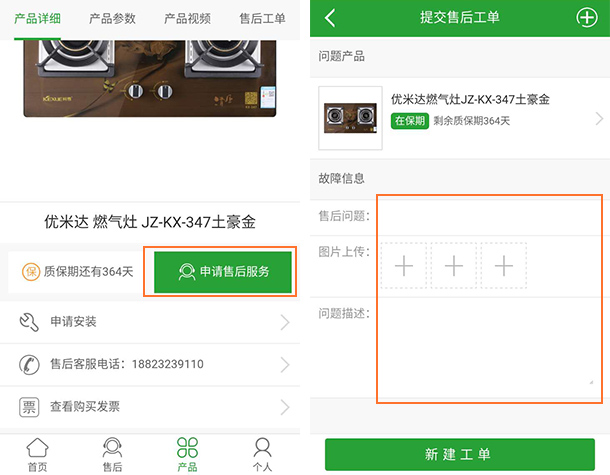Tap the 提交售后工单 page title

coord(460,18)
